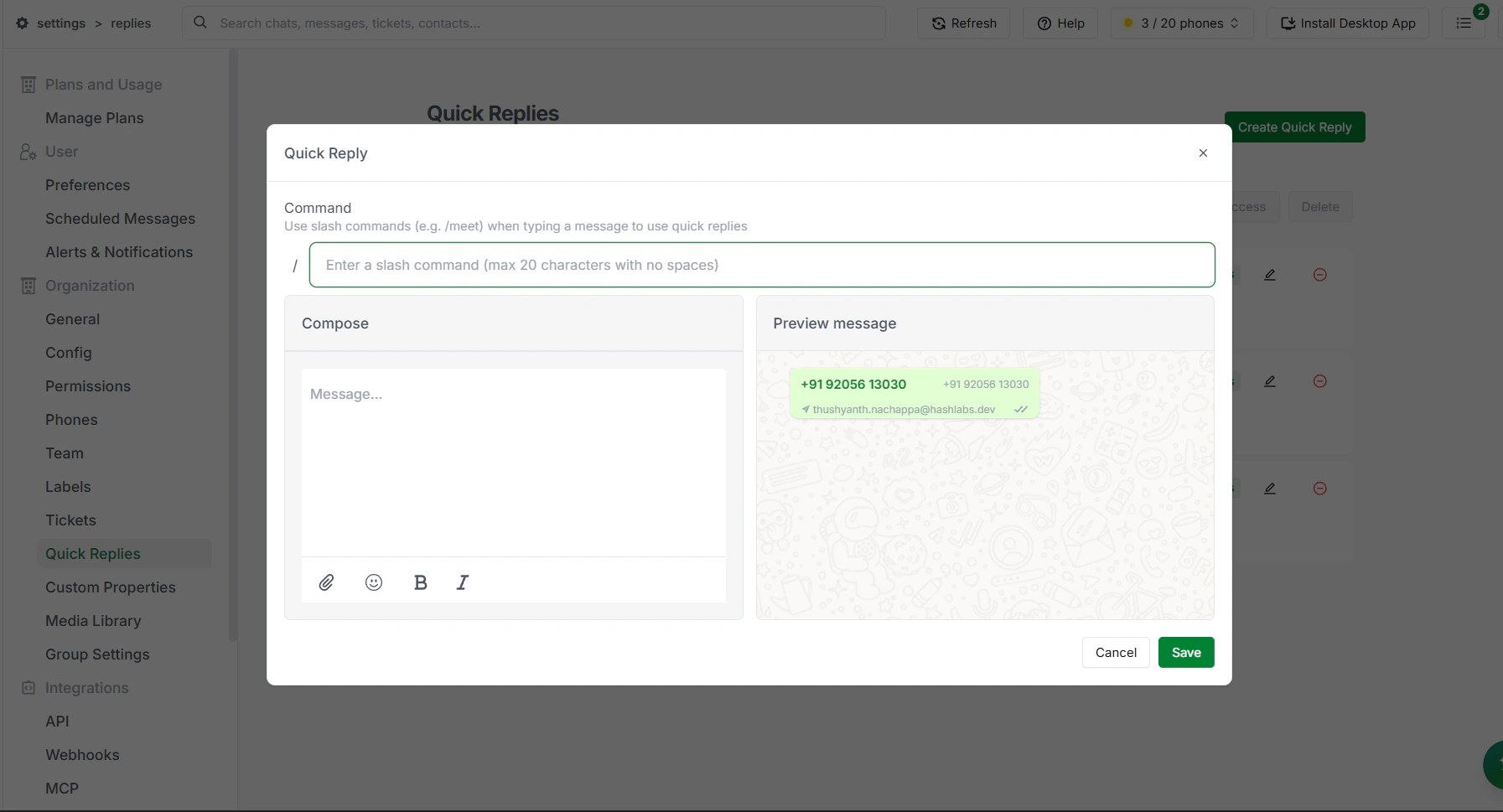Open Preferences settings
This screenshot has height=812, width=1503.
click(x=88, y=185)
